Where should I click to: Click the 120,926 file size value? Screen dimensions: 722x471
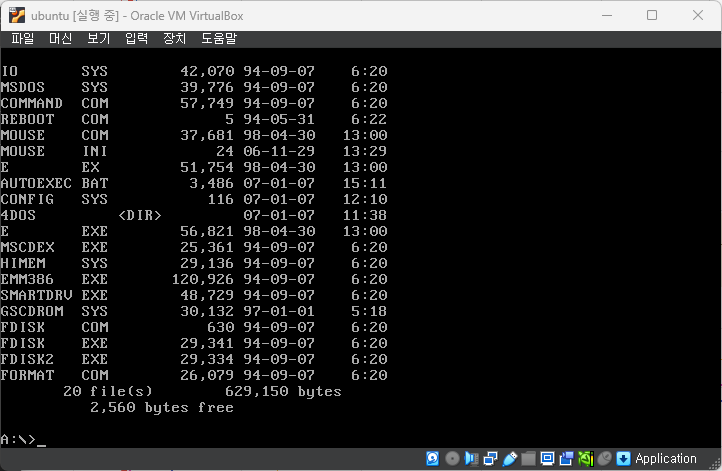(x=203, y=279)
